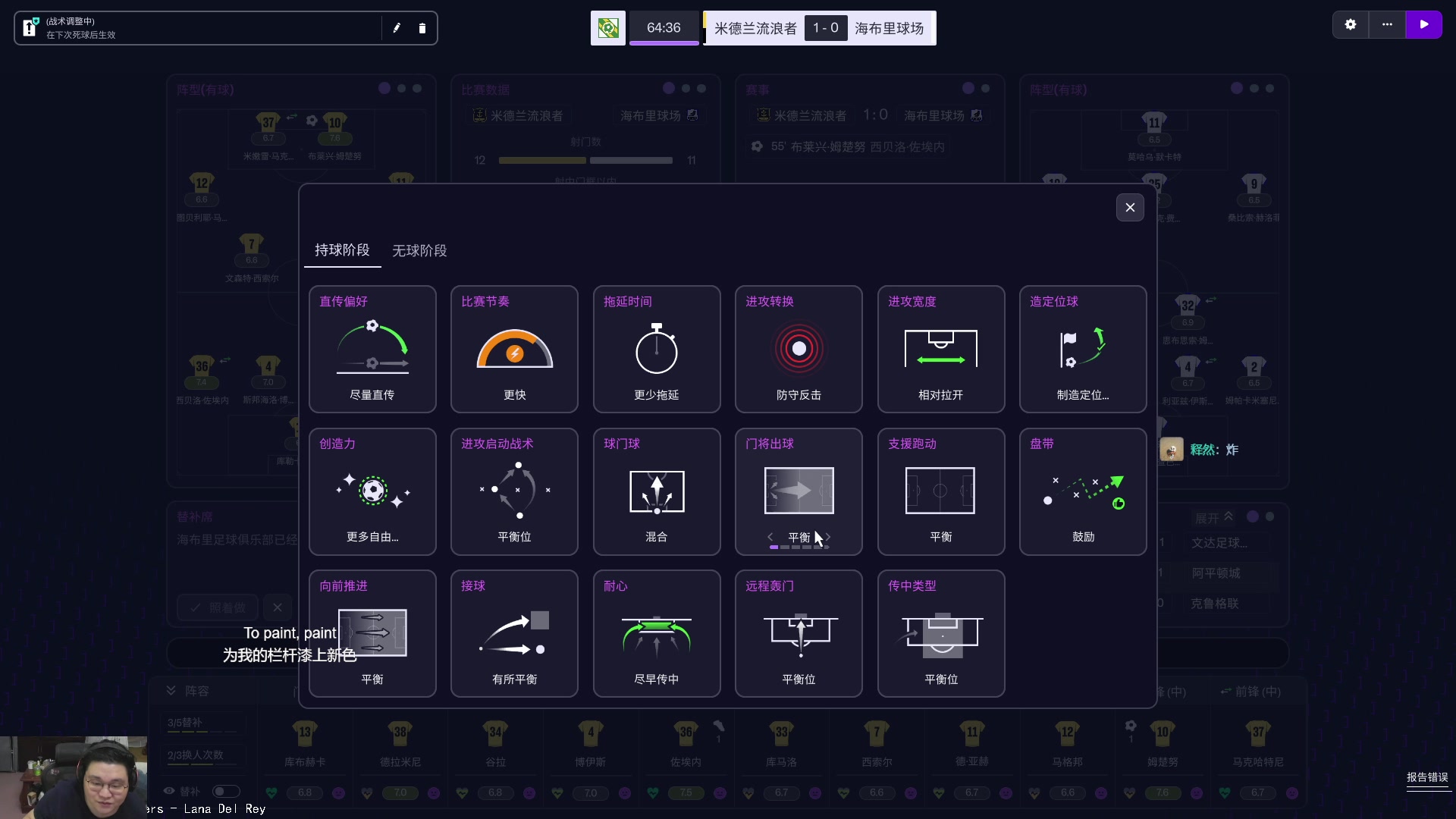Switch to the 持球阶段 tab

[x=342, y=250]
